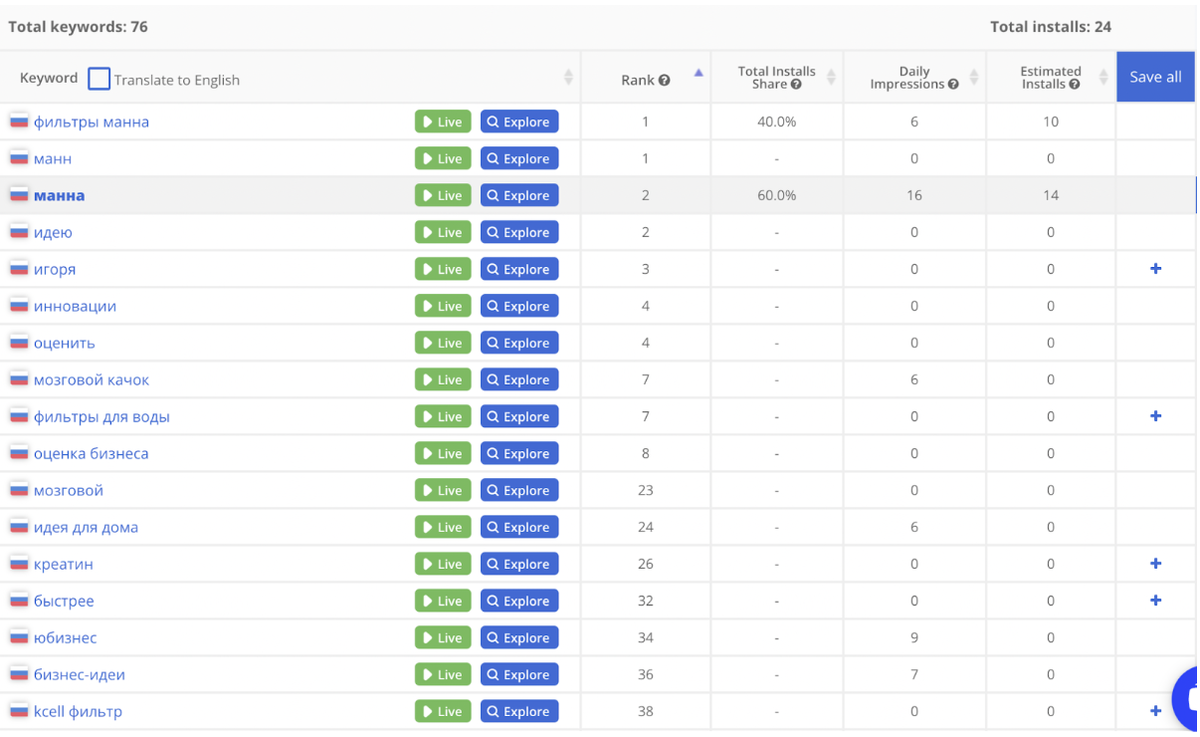This screenshot has width=1200, height=737.
Task: Open keyword link бизнес-идеи
Action: tap(79, 674)
